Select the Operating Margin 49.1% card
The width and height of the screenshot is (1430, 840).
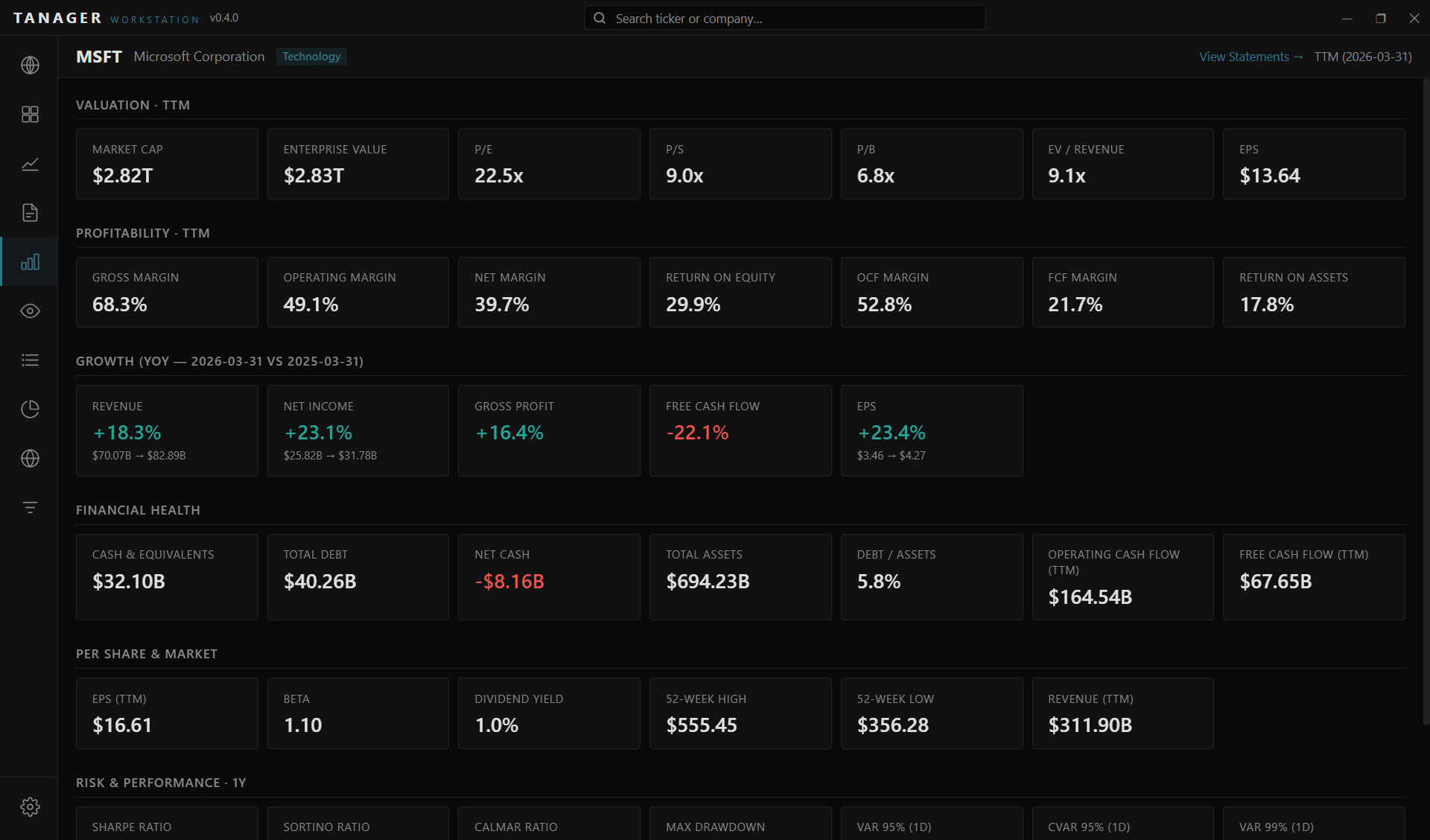tap(358, 292)
